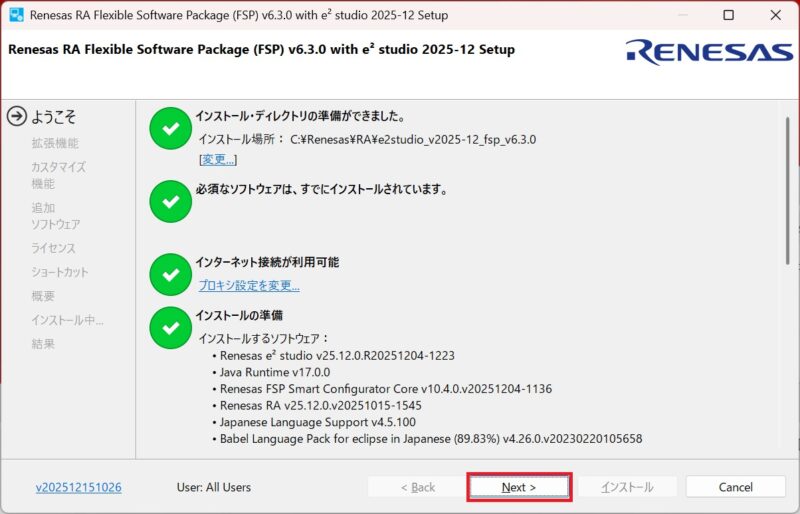Viewport: 800px width, 514px height.
Task: Select the 拡張機能 step in sidebar
Action: (55, 143)
